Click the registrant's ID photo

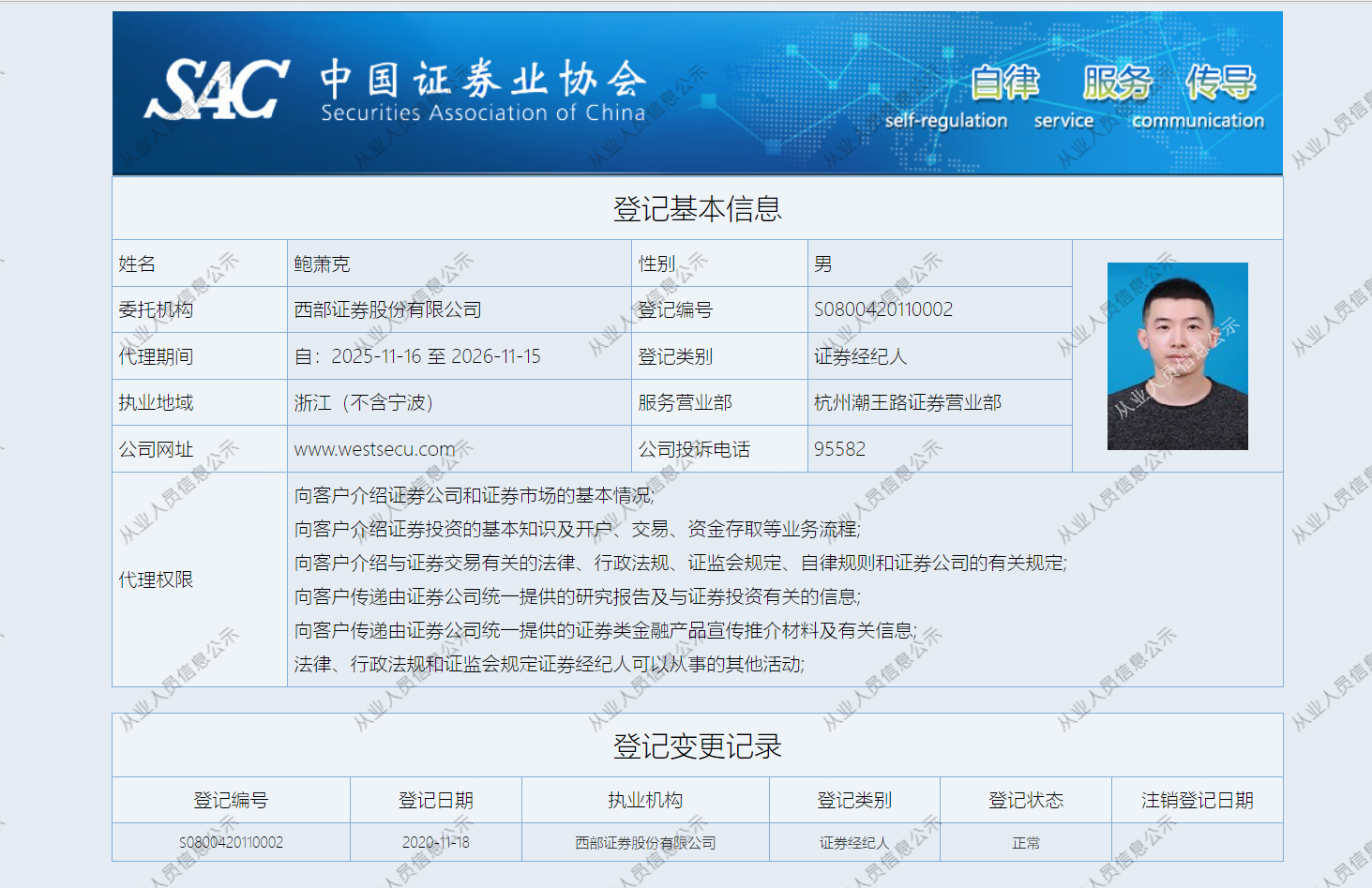[1177, 356]
